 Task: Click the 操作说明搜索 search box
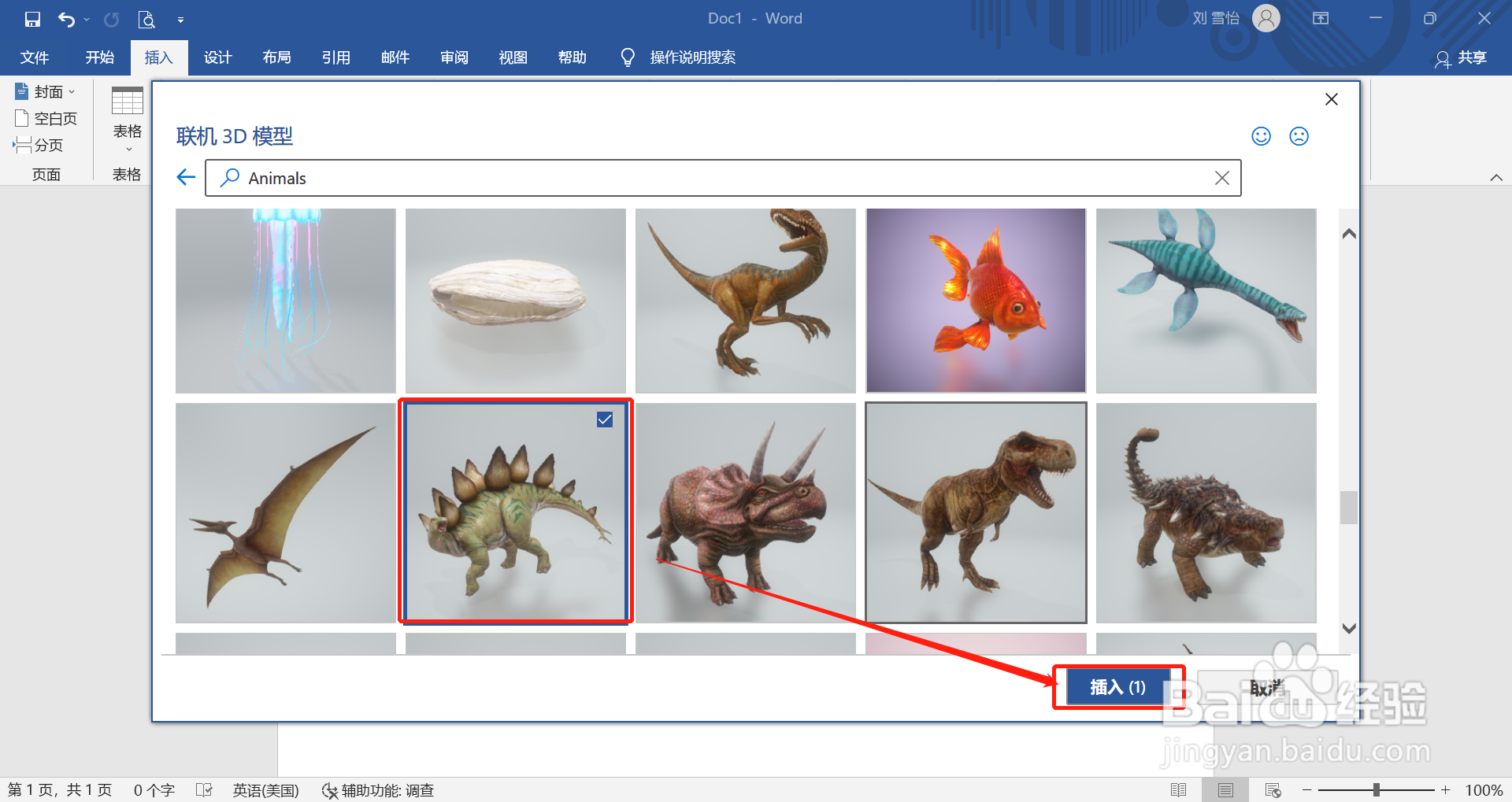[x=693, y=57]
